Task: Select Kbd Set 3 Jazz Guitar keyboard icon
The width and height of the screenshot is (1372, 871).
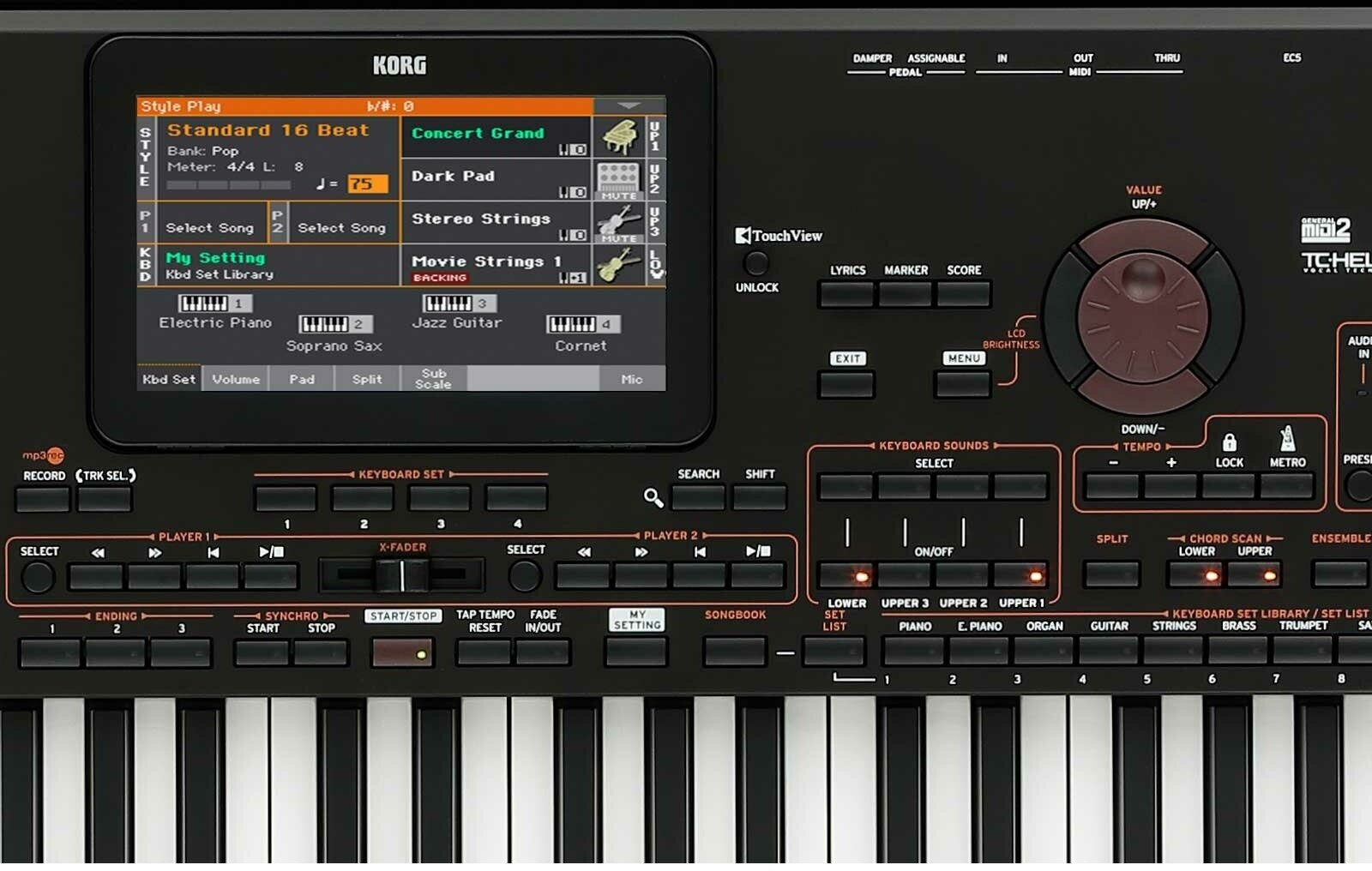Action: pos(460,303)
